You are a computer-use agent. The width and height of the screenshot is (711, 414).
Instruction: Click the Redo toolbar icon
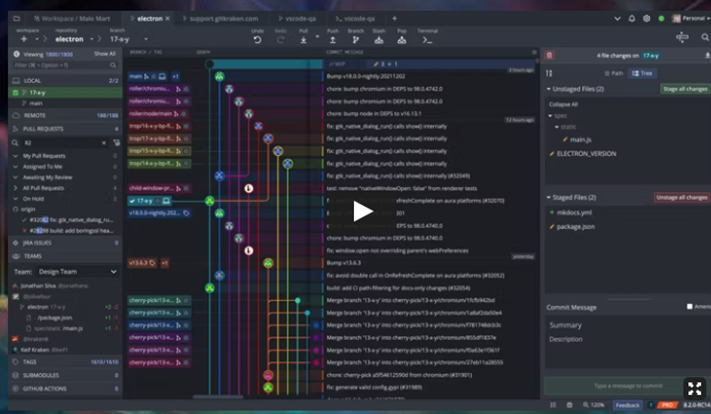[x=281, y=40]
